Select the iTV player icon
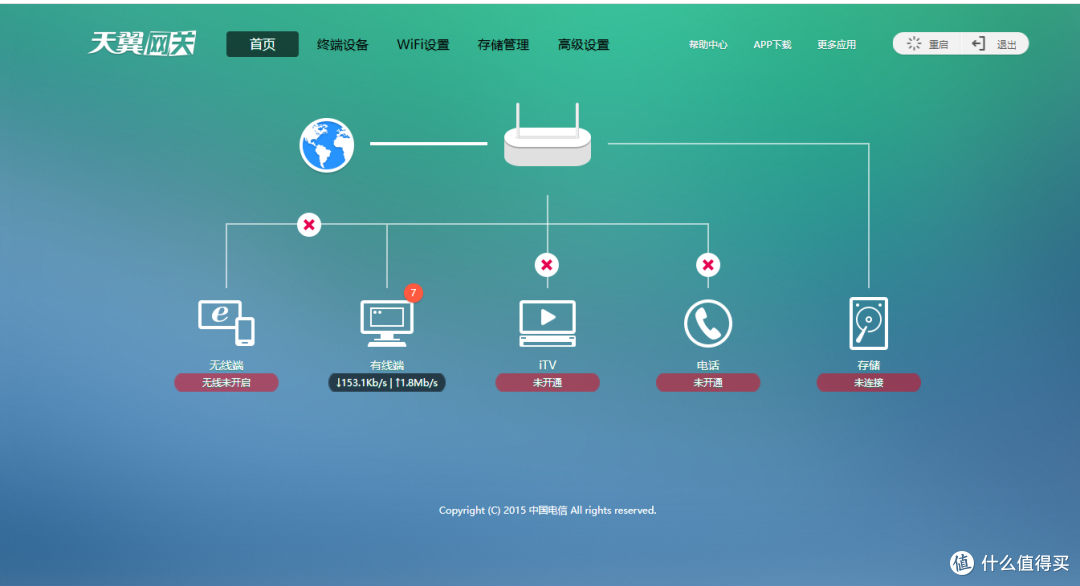The height and width of the screenshot is (586, 1080). pos(548,323)
